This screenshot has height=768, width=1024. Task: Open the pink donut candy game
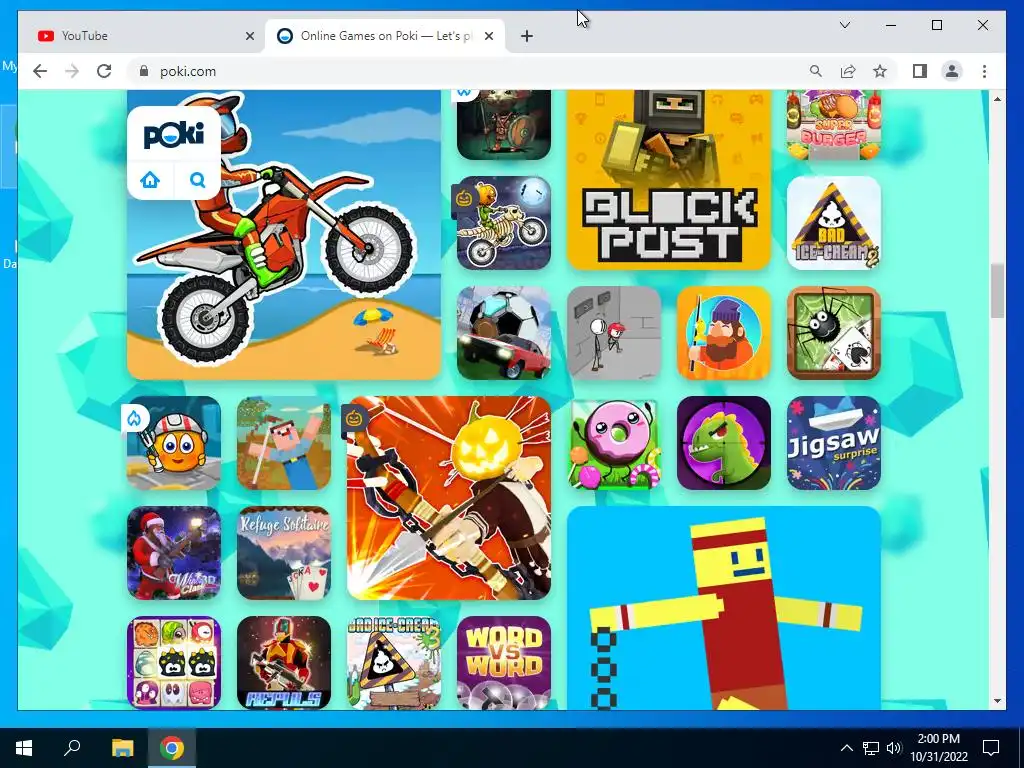tap(614, 443)
